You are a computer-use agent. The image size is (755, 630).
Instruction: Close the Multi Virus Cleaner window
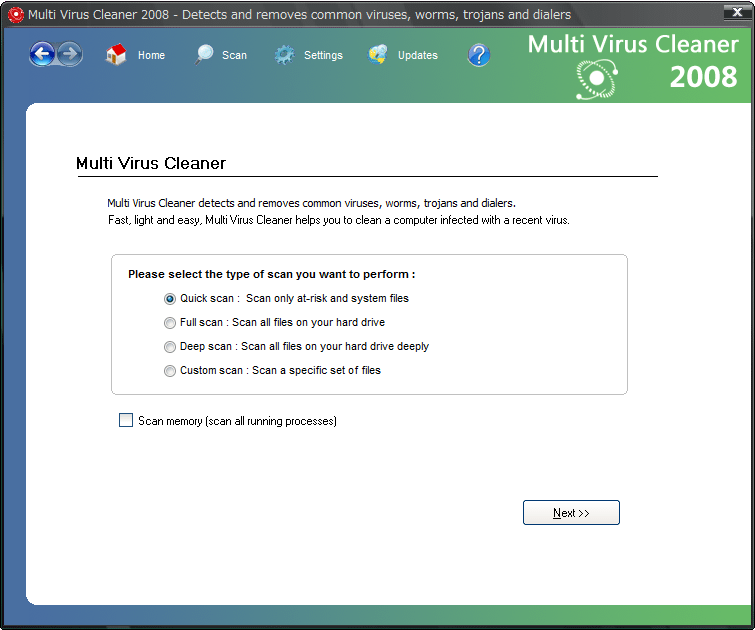point(737,13)
